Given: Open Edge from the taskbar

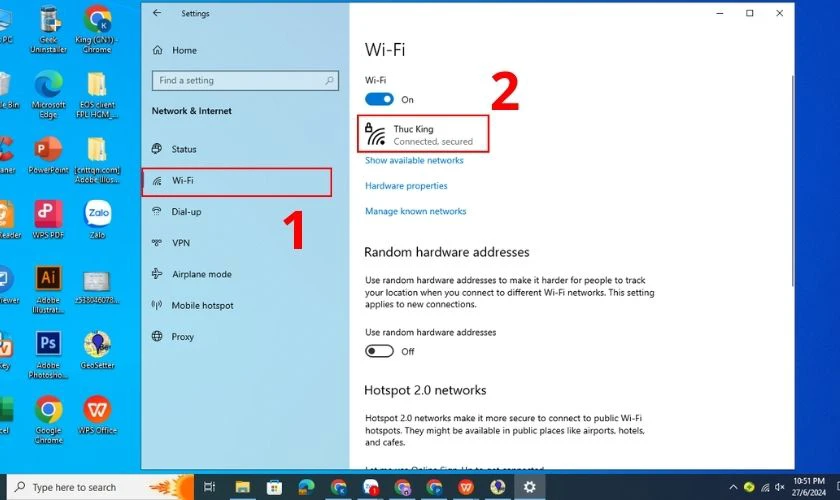Looking at the screenshot, I should click(x=306, y=487).
